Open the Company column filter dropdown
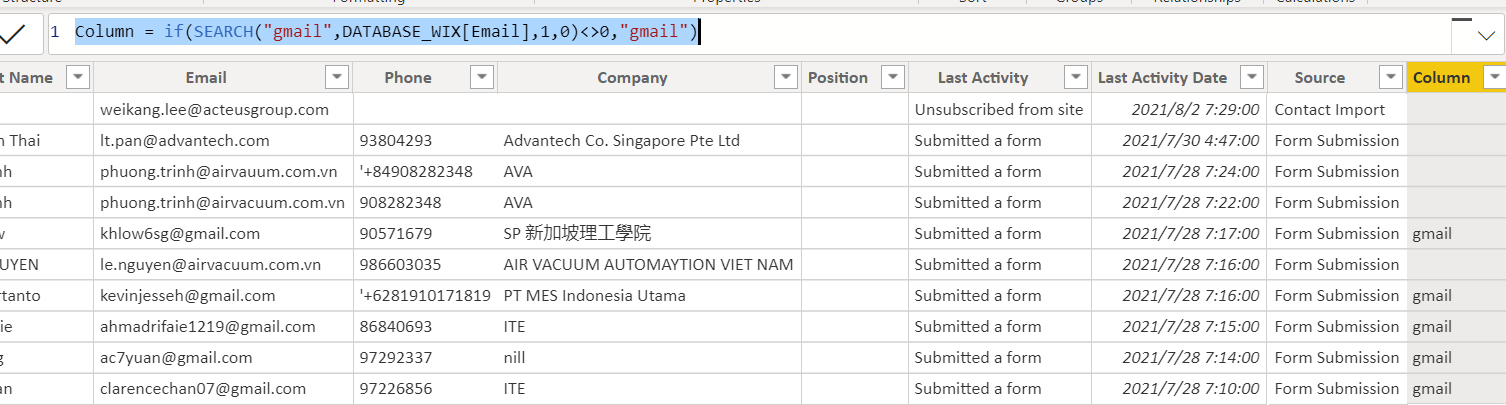Screen dimensions: 1506x405 [x=786, y=78]
